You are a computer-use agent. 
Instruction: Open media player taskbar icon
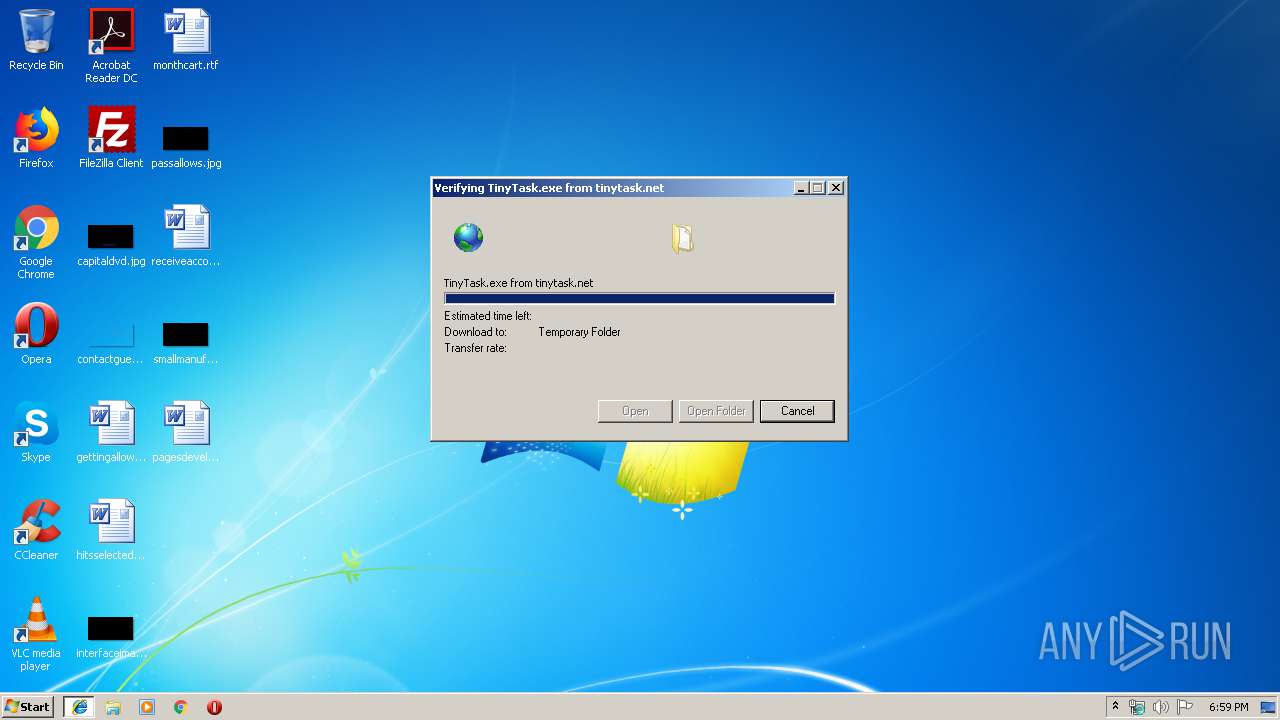click(147, 707)
